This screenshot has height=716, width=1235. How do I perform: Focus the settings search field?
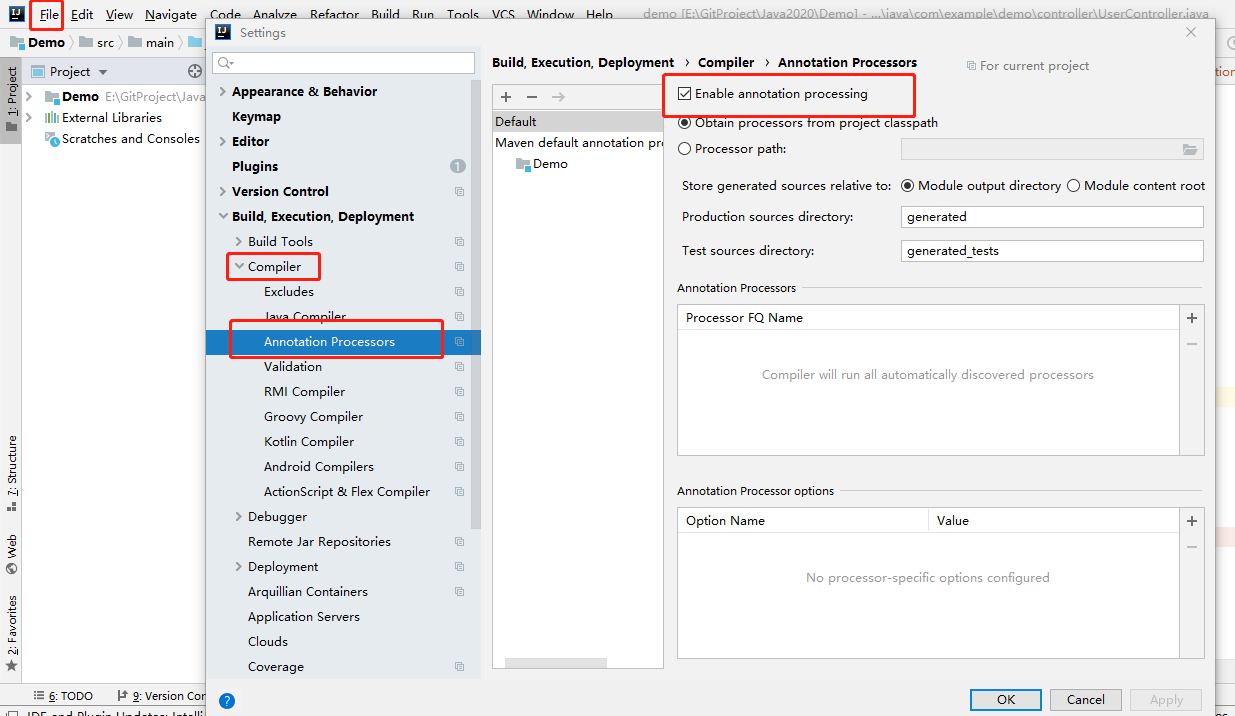point(343,63)
